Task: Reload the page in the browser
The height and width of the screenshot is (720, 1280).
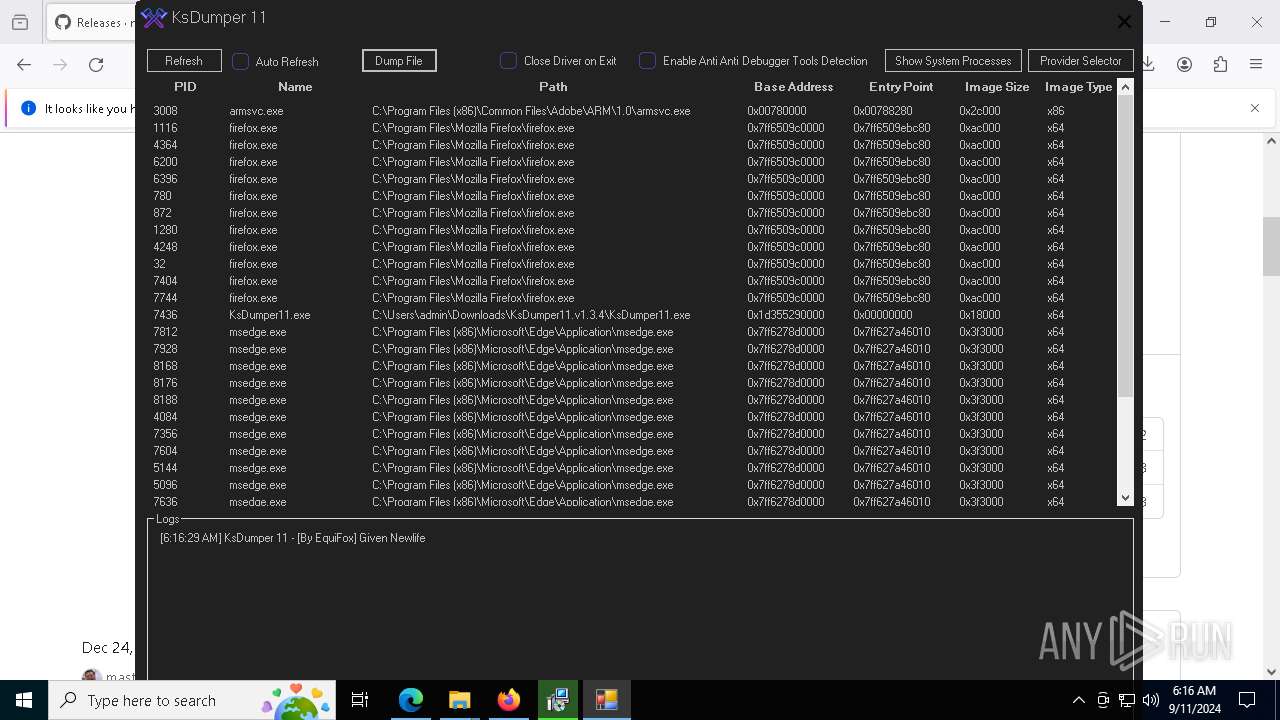Action: click(96, 64)
